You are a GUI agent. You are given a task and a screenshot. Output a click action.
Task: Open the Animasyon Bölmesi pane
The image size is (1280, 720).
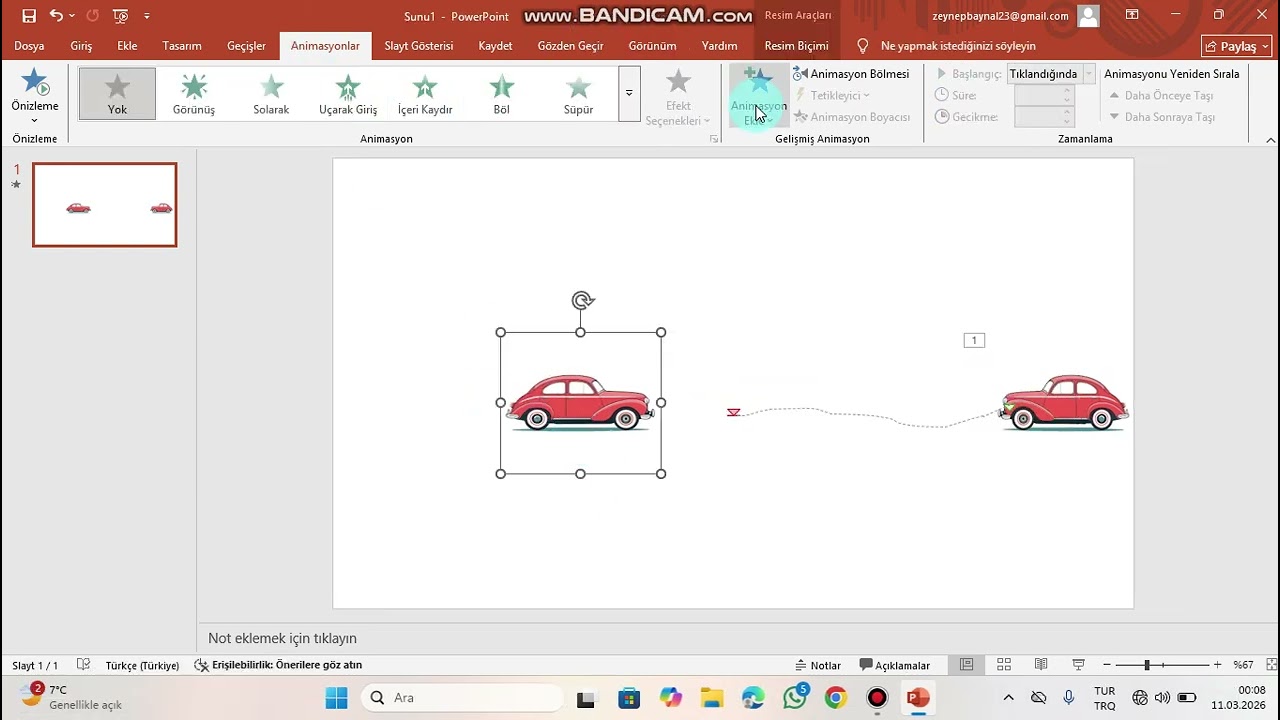coord(851,74)
